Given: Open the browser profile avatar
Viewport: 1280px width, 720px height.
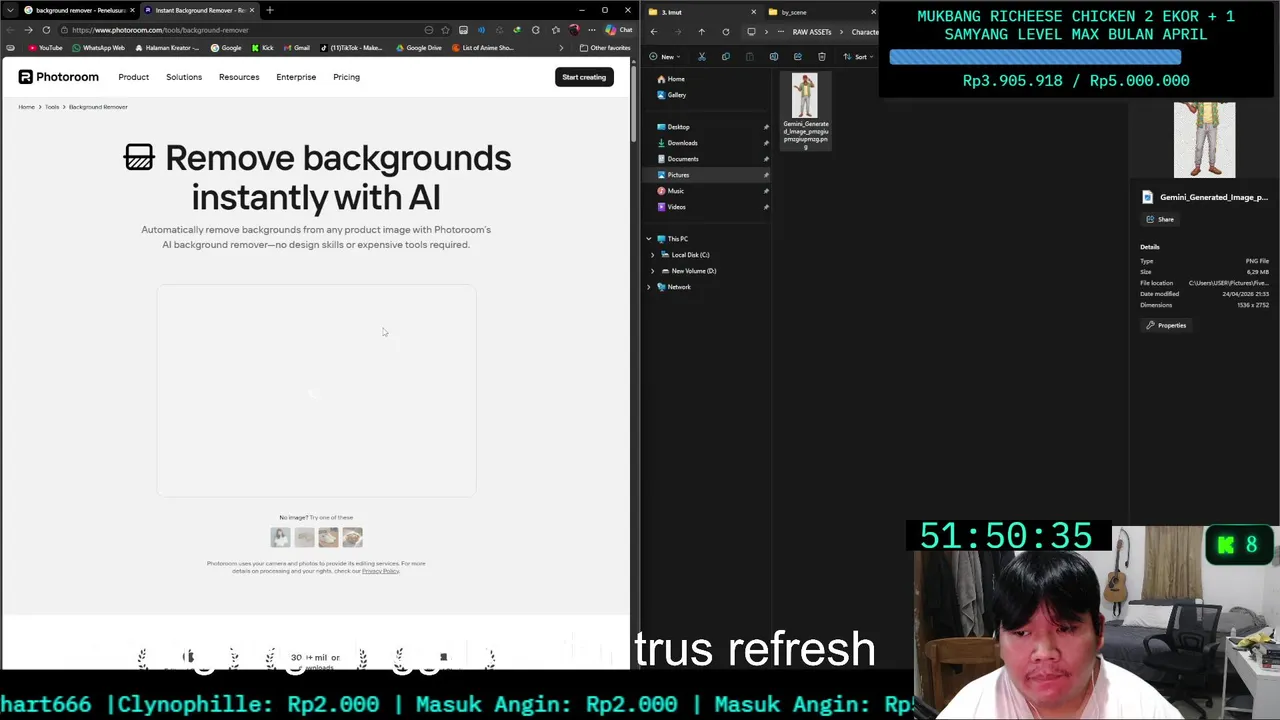Looking at the screenshot, I should (574, 30).
